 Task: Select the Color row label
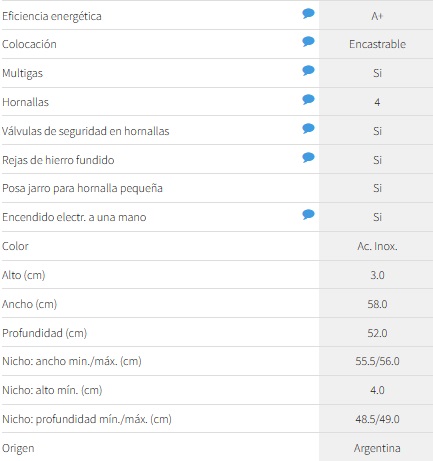tap(15, 246)
